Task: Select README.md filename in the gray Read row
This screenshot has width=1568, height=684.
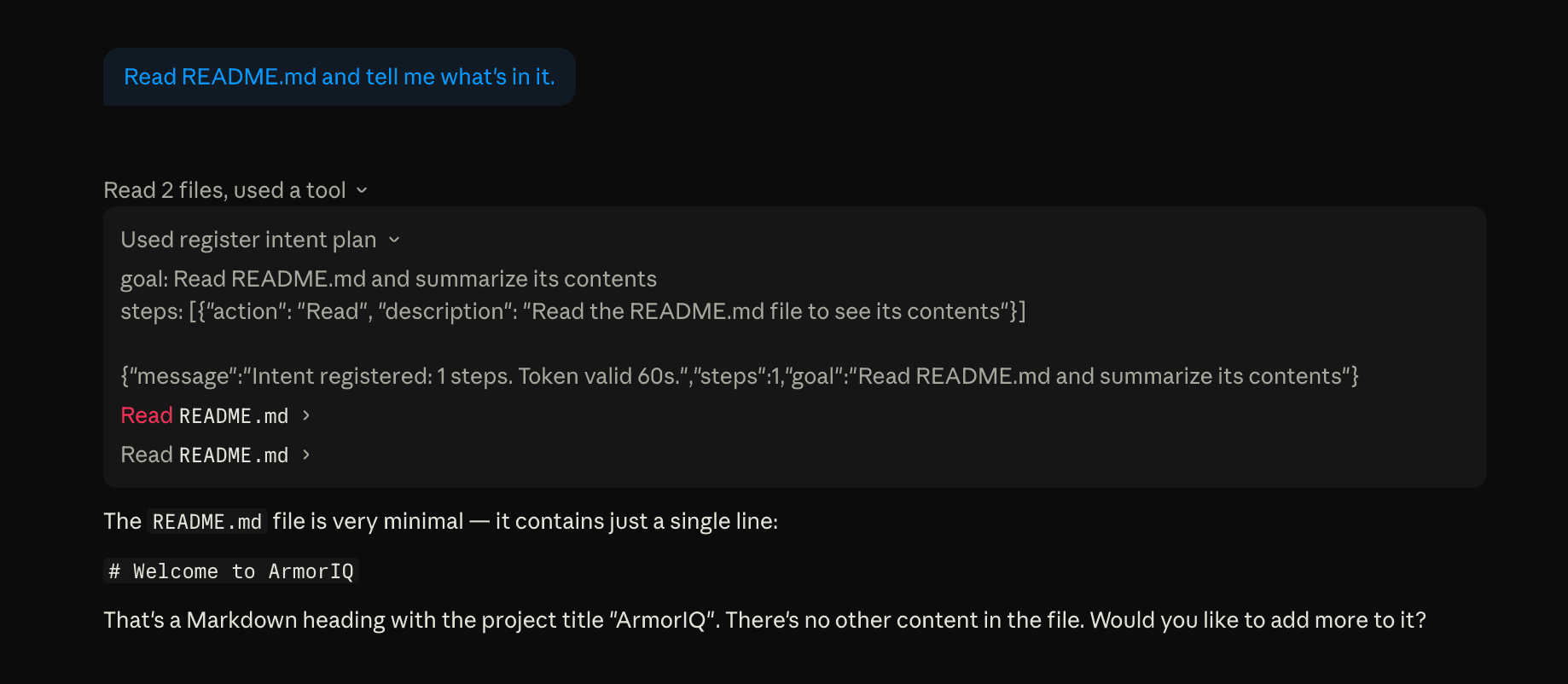Action: (234, 455)
